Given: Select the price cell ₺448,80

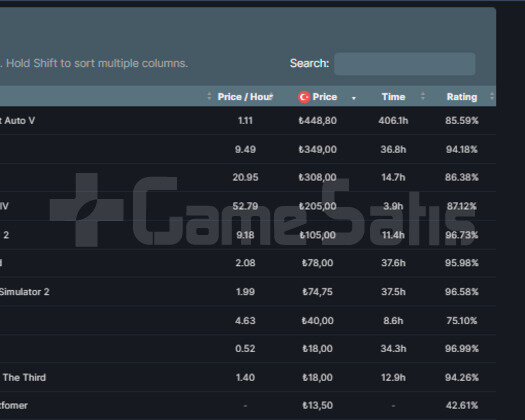Looking at the screenshot, I should coord(317,121).
